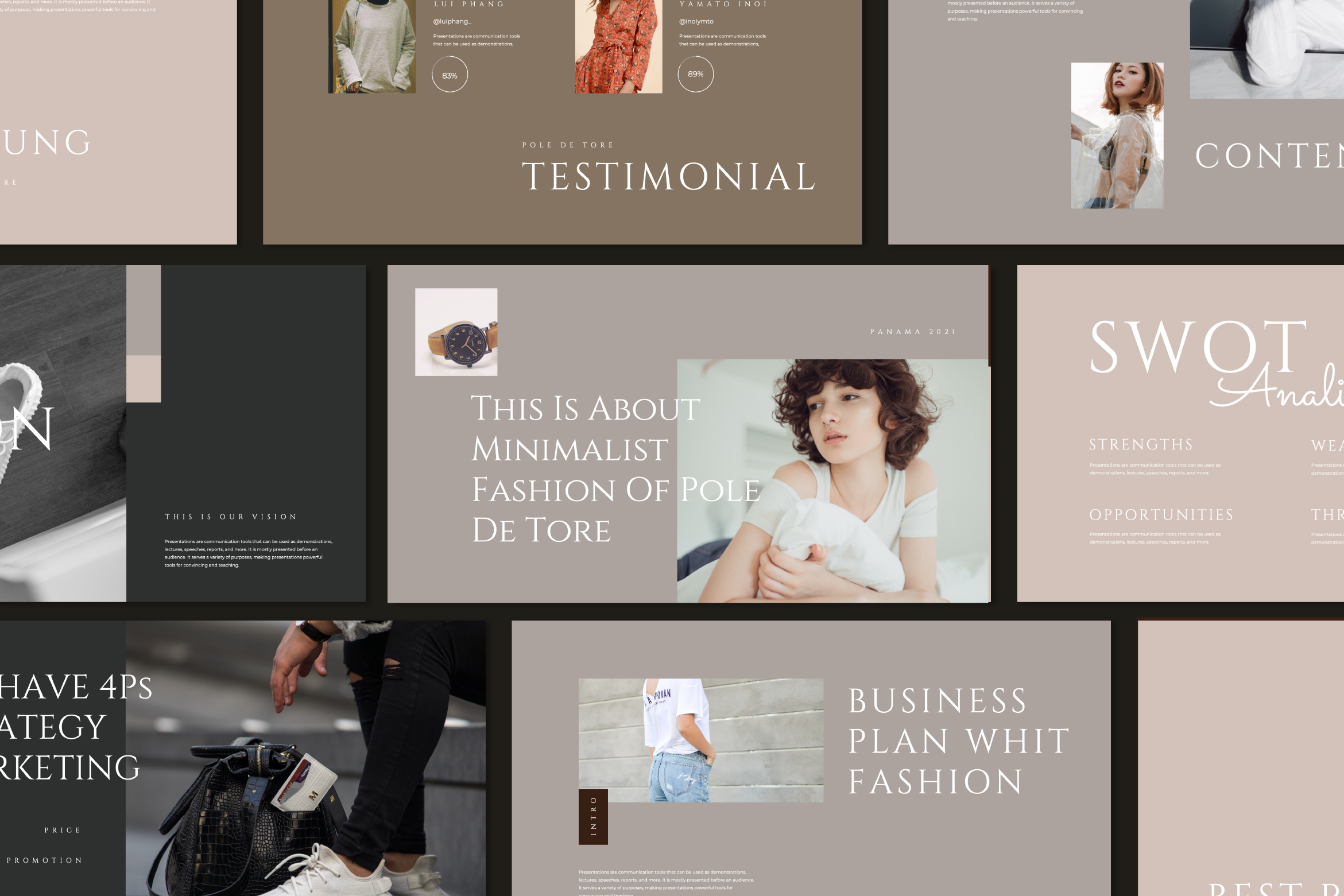The height and width of the screenshot is (896, 1344).
Task: Click the 'LUI PHANG' name heading
Action: tap(469, 4)
